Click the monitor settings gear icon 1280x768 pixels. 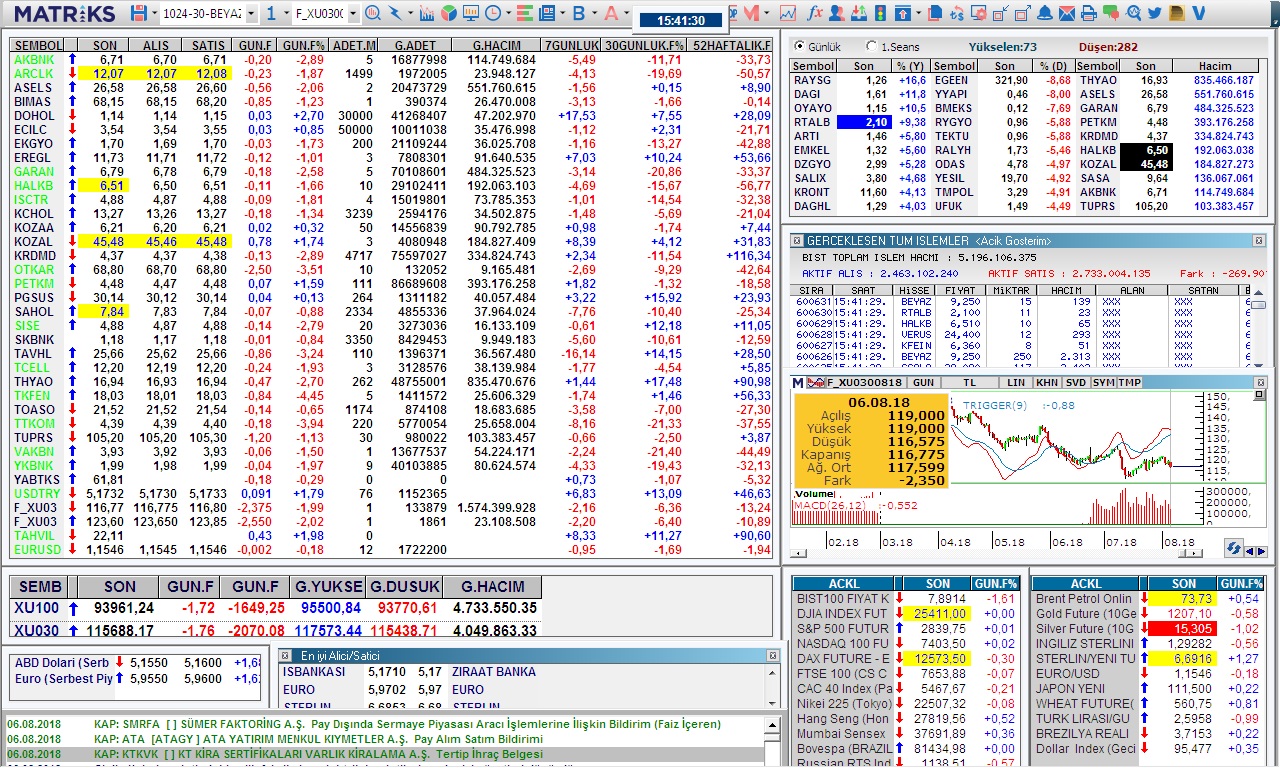pos(979,13)
